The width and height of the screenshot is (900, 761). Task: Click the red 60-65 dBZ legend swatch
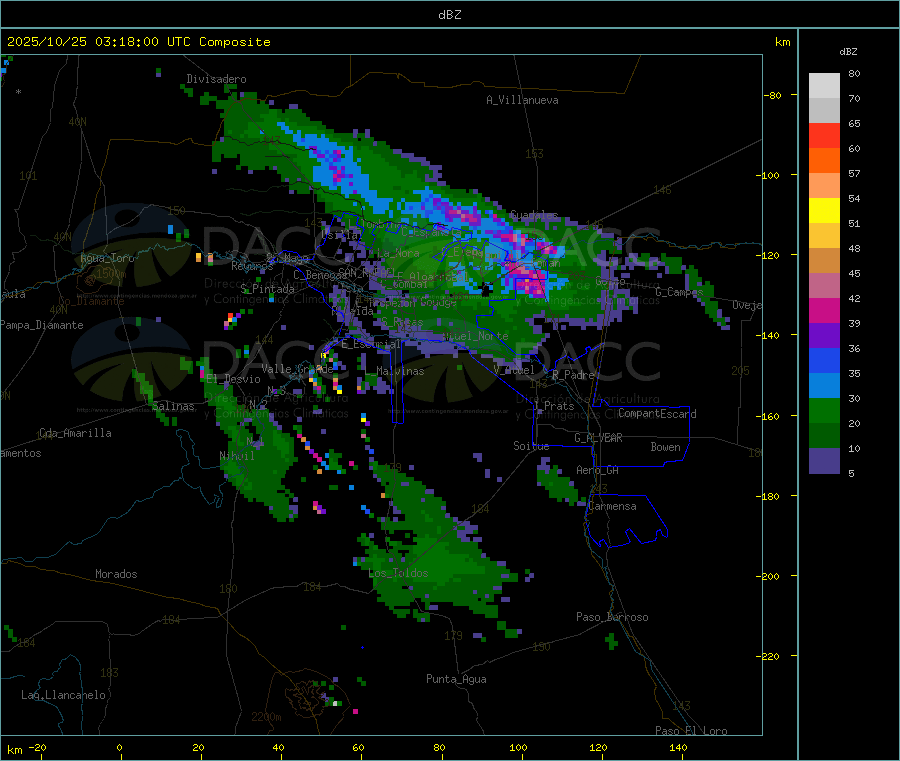824,135
